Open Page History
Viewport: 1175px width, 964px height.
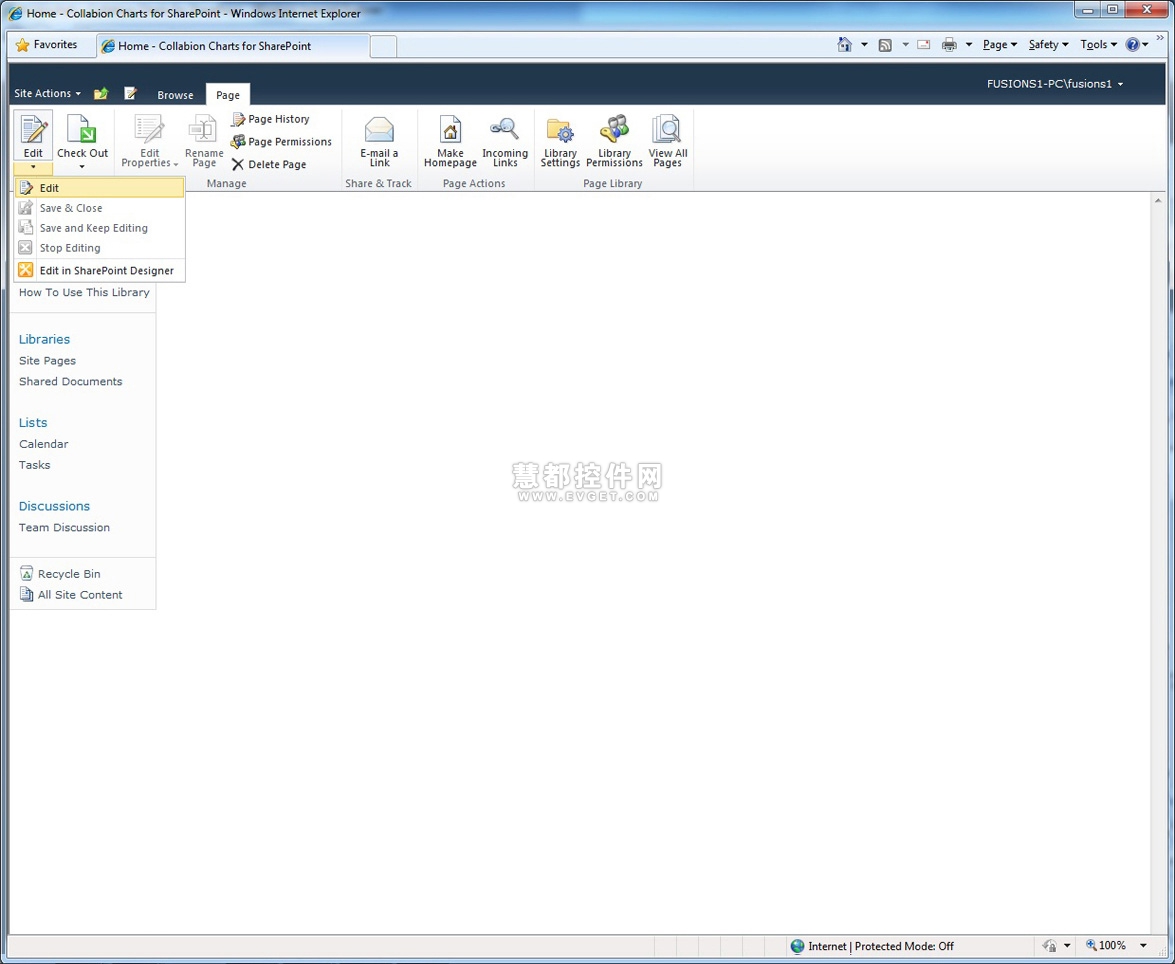[271, 119]
